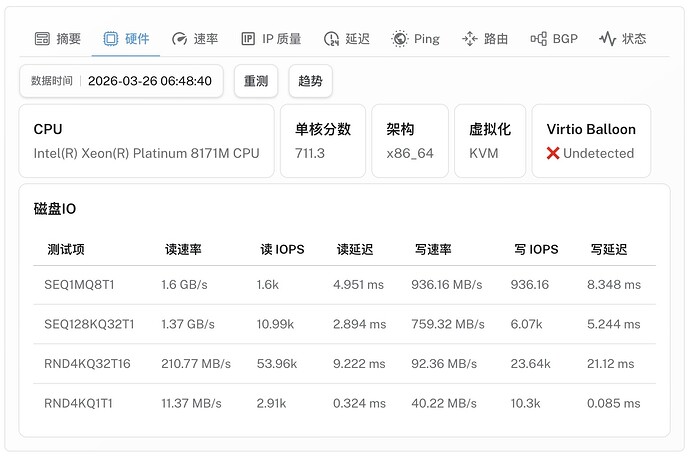Click the RND4KQ32T16 test row name
The width and height of the screenshot is (690, 459).
coord(87,364)
